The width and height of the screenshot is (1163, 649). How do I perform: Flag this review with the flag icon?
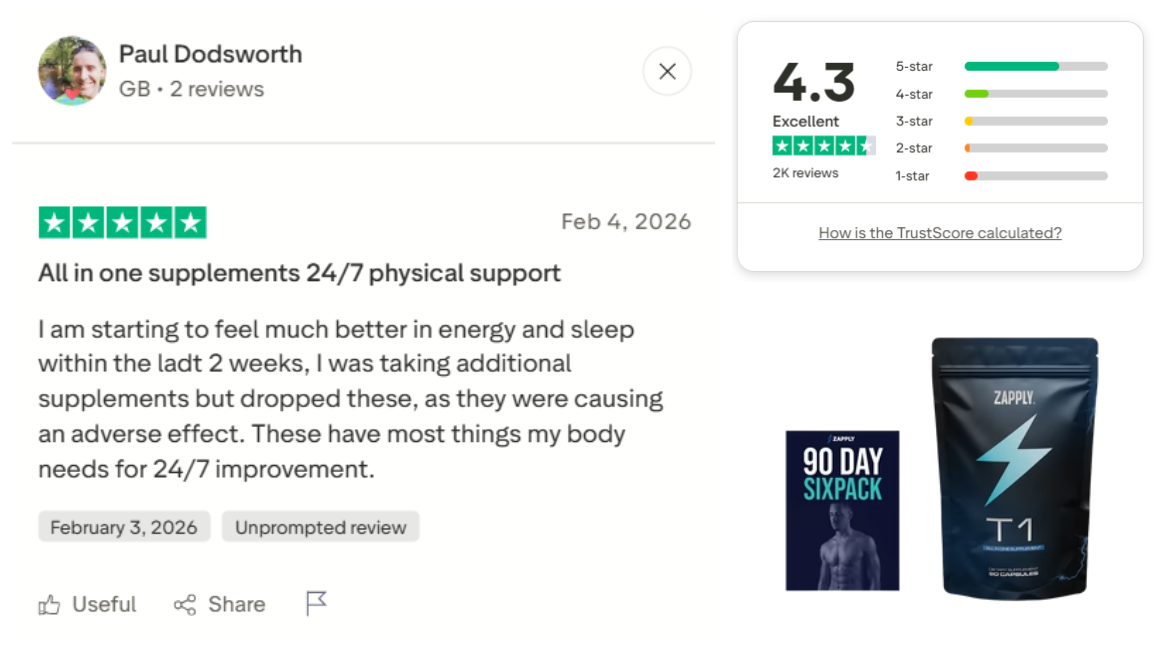pos(316,603)
